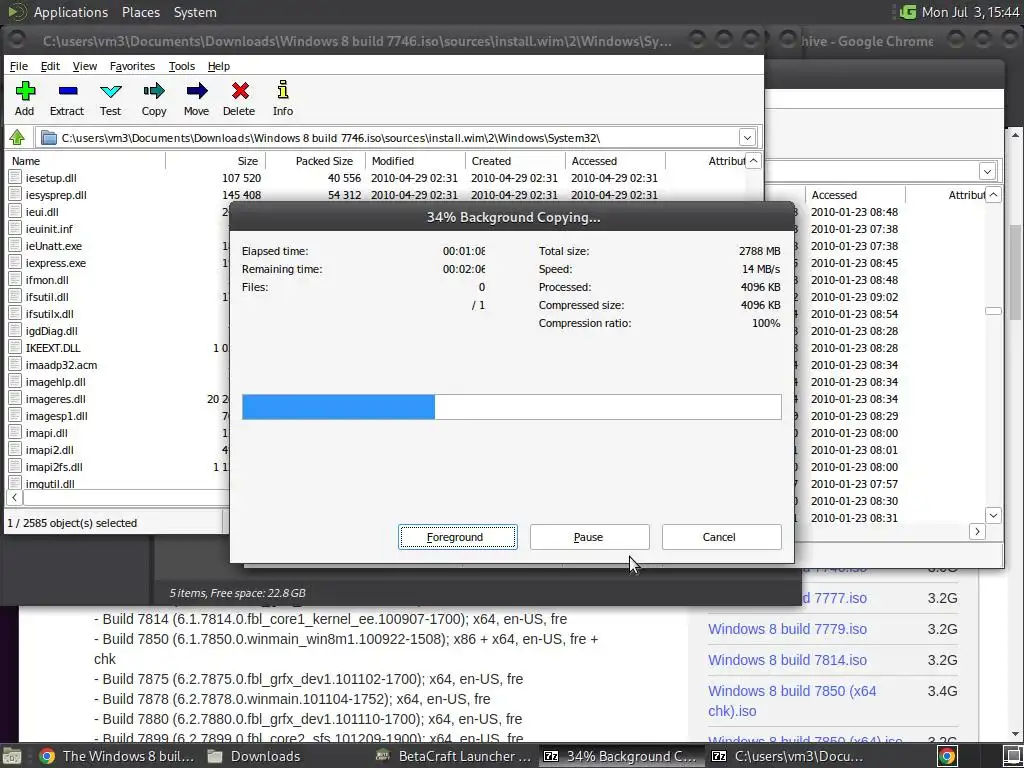Bring the copy operation to Foreground
This screenshot has width=1024, height=768.
point(457,537)
